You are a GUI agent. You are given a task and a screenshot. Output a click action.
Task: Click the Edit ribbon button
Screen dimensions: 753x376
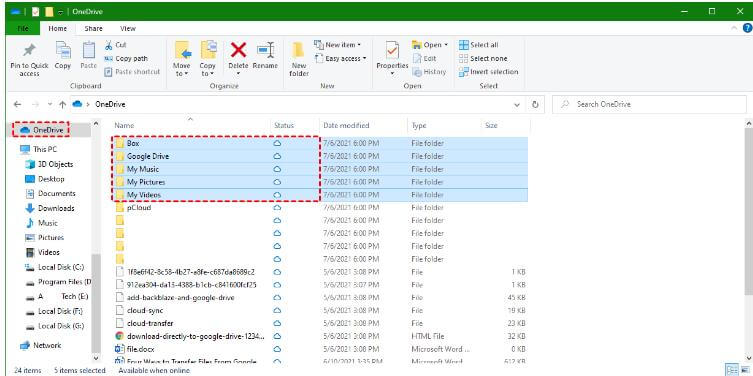pos(424,58)
